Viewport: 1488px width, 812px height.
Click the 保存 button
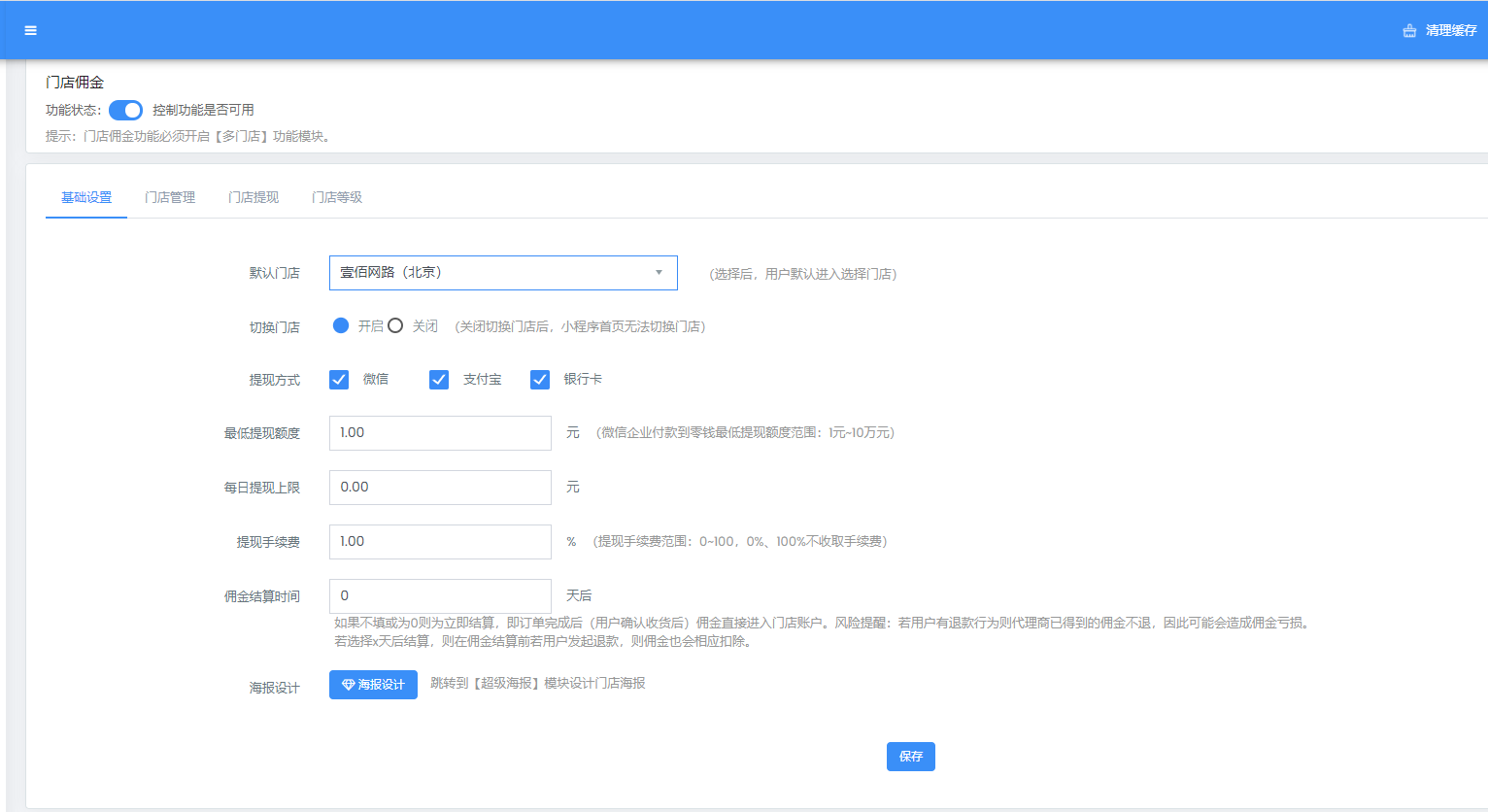click(x=910, y=757)
